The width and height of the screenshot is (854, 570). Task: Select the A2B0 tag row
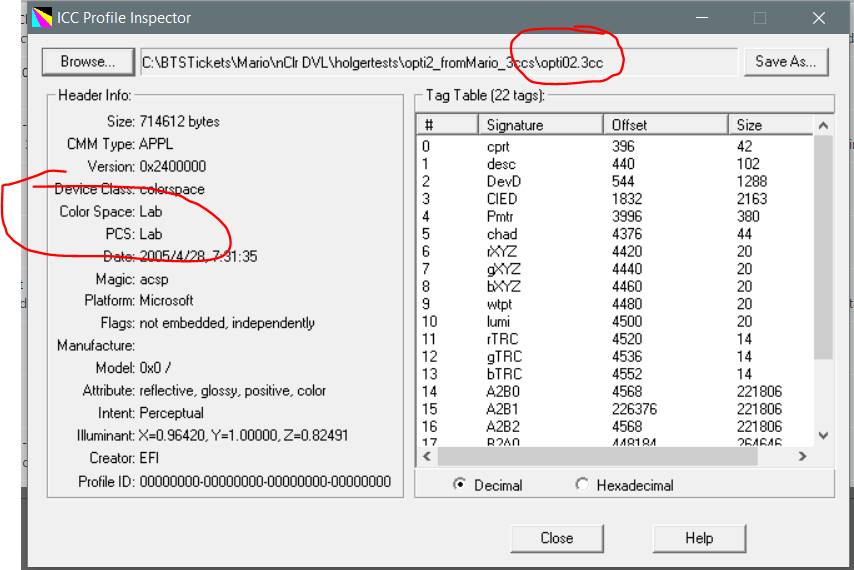pyautogui.click(x=615, y=391)
